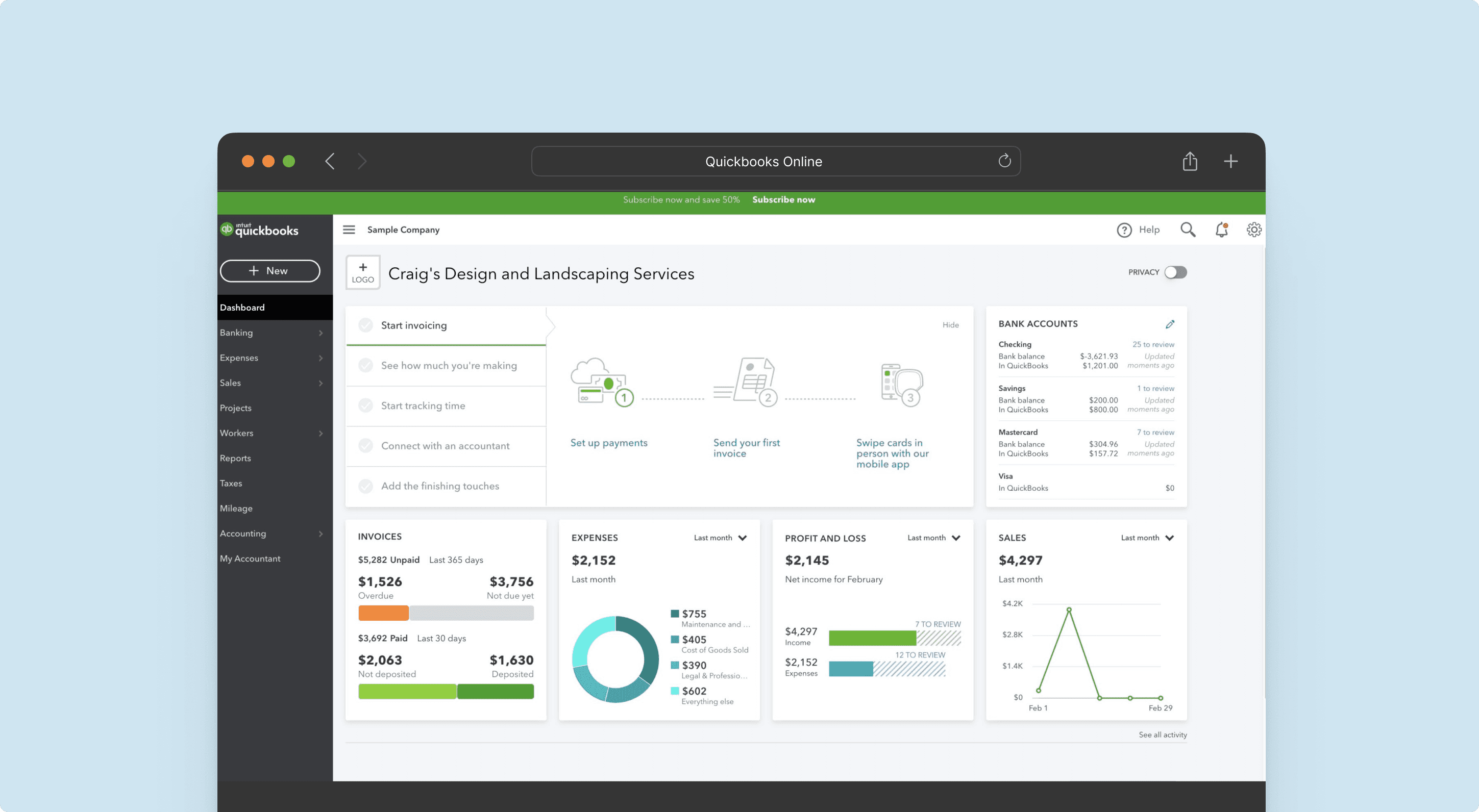Viewport: 1479px width, 812px height.
Task: Toggle the Privacy switch on dashboard
Action: (1176, 272)
